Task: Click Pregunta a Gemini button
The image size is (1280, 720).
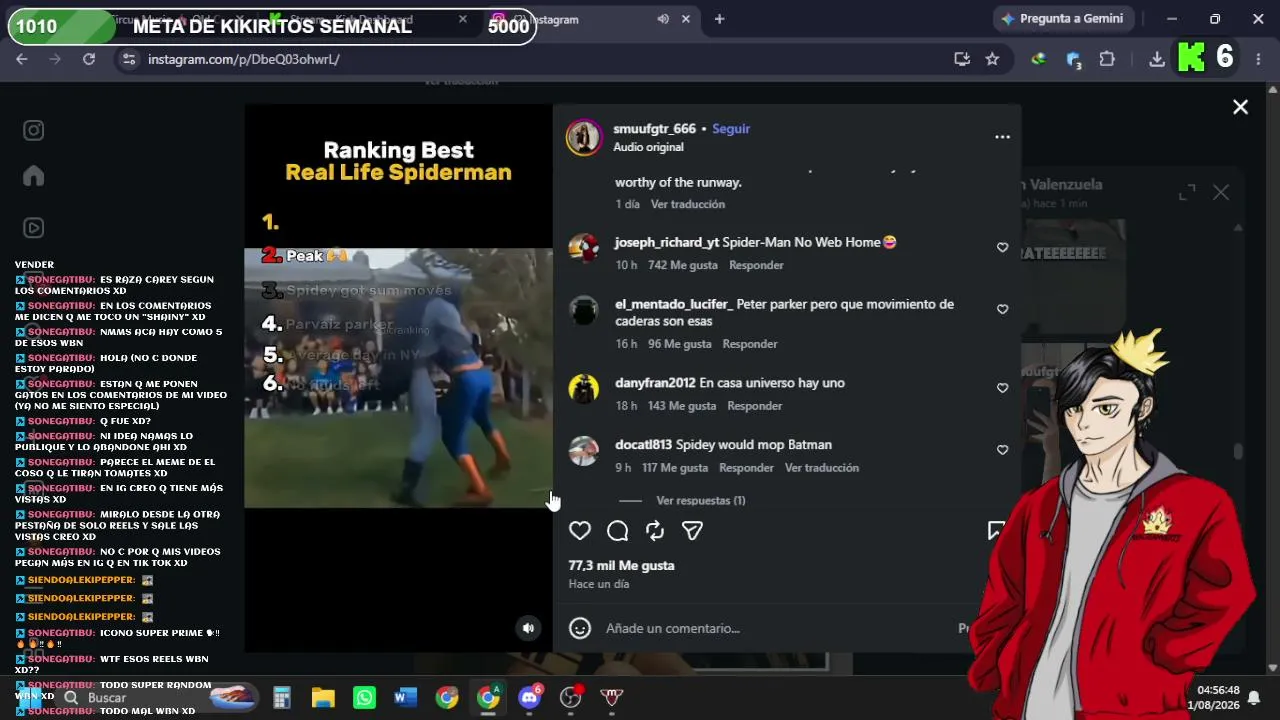Action: [x=1061, y=19]
